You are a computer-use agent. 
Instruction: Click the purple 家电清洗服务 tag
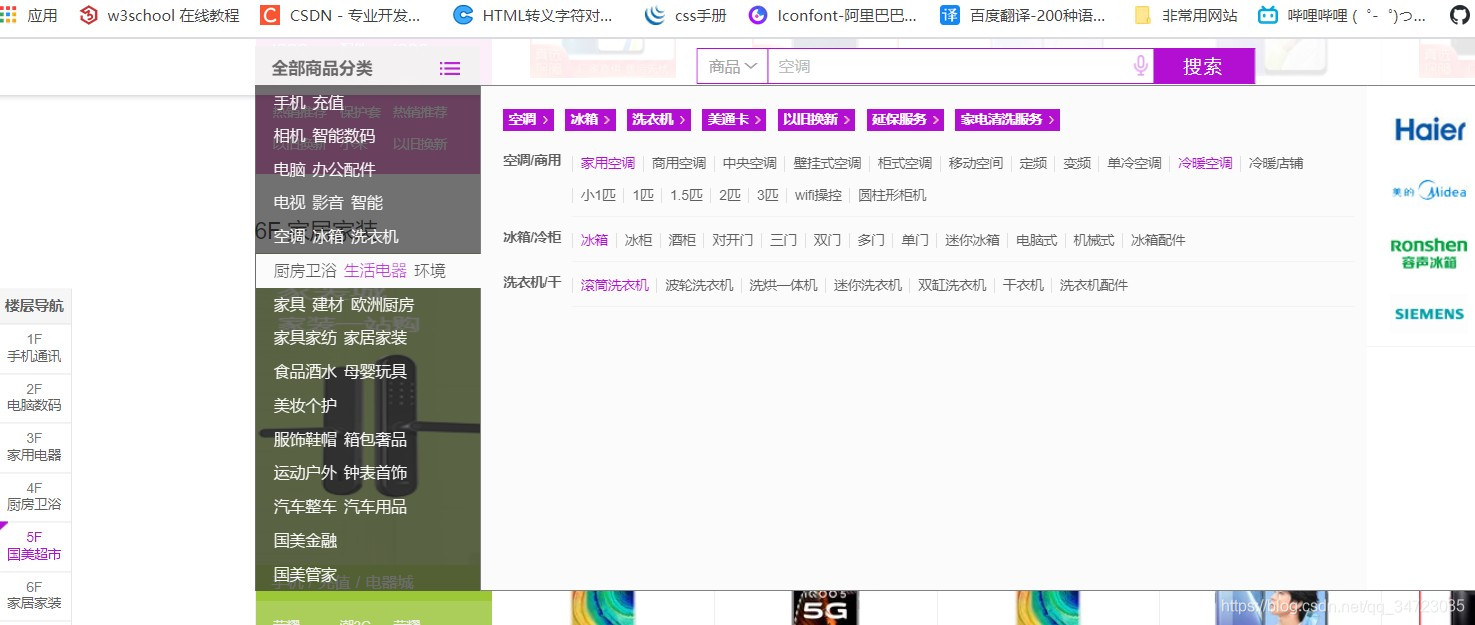click(x=1007, y=120)
